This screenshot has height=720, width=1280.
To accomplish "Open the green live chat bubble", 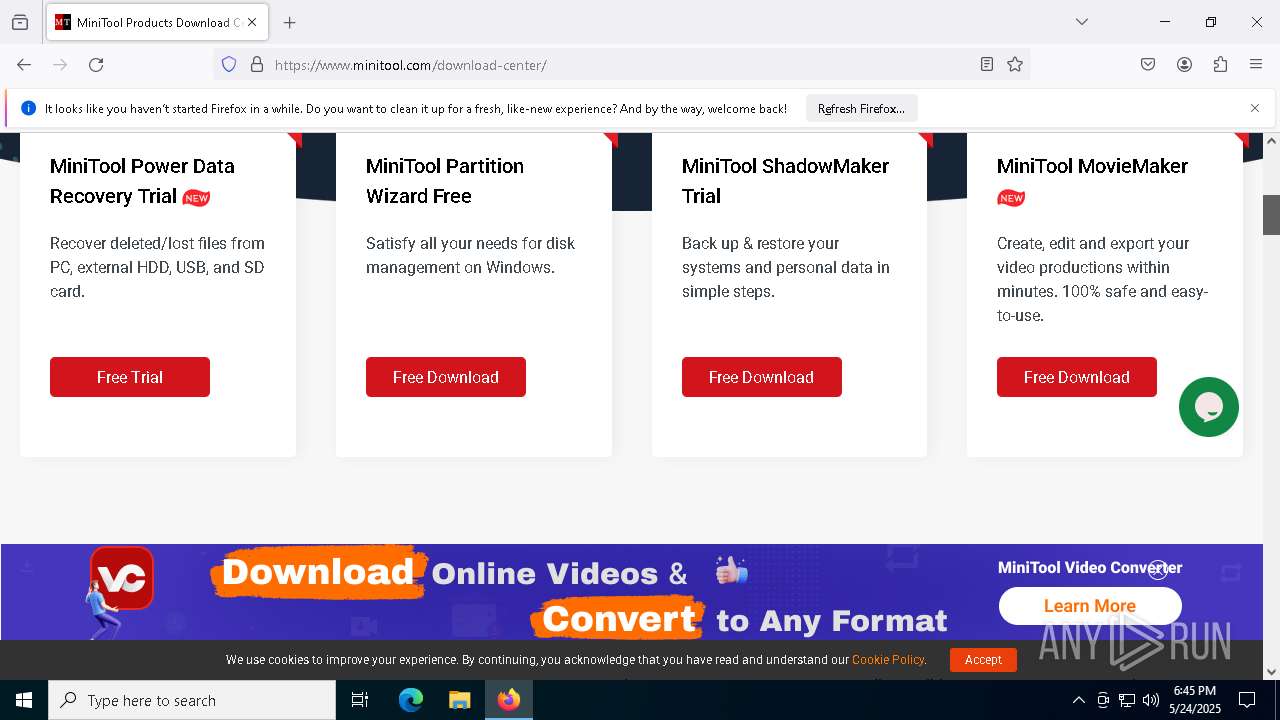I will tap(1209, 407).
